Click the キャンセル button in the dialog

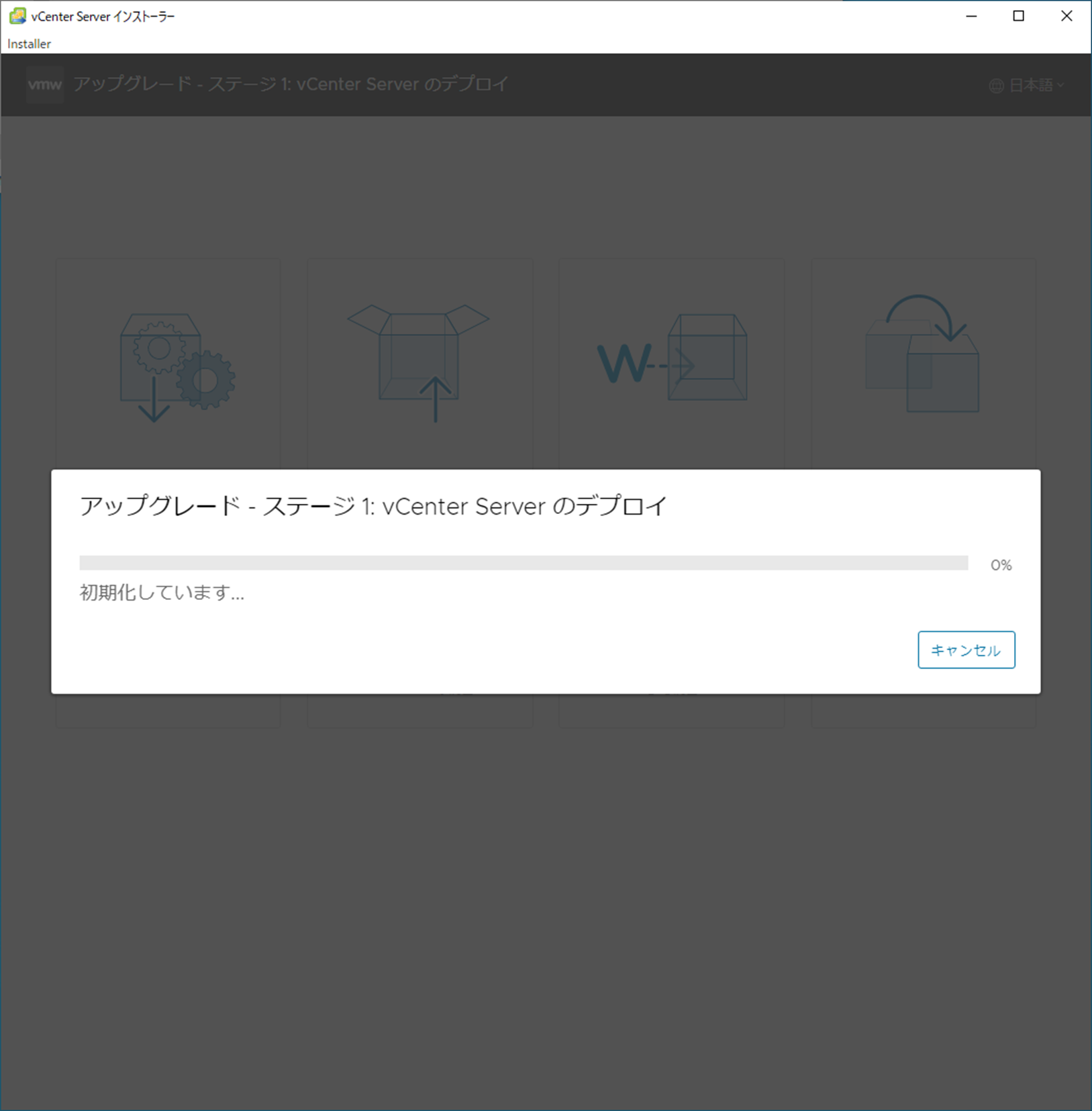pos(966,649)
